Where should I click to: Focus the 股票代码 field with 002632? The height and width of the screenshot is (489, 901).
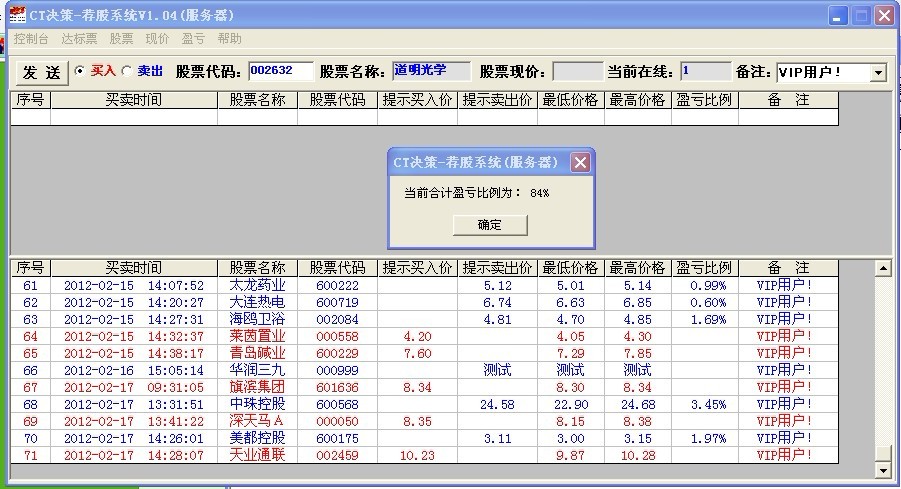[x=280, y=71]
